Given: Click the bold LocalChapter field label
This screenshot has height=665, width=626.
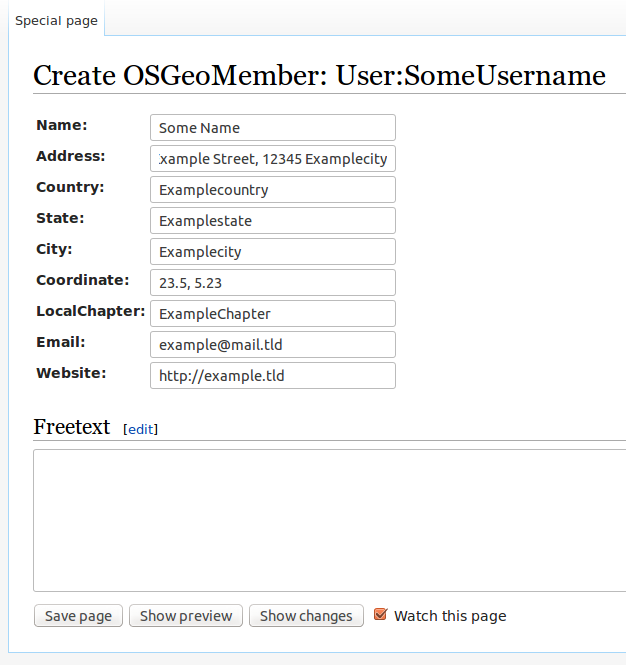Looking at the screenshot, I should click(x=90, y=311).
